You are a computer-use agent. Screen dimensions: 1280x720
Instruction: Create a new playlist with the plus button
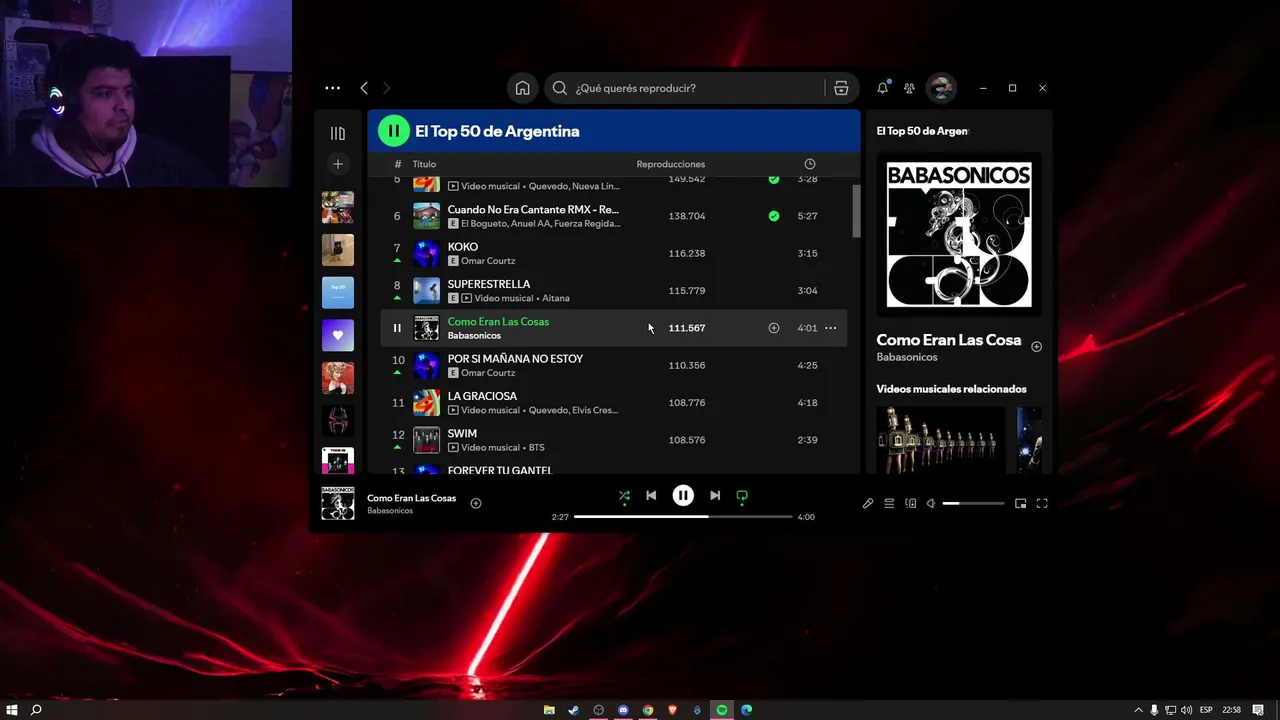(338, 164)
